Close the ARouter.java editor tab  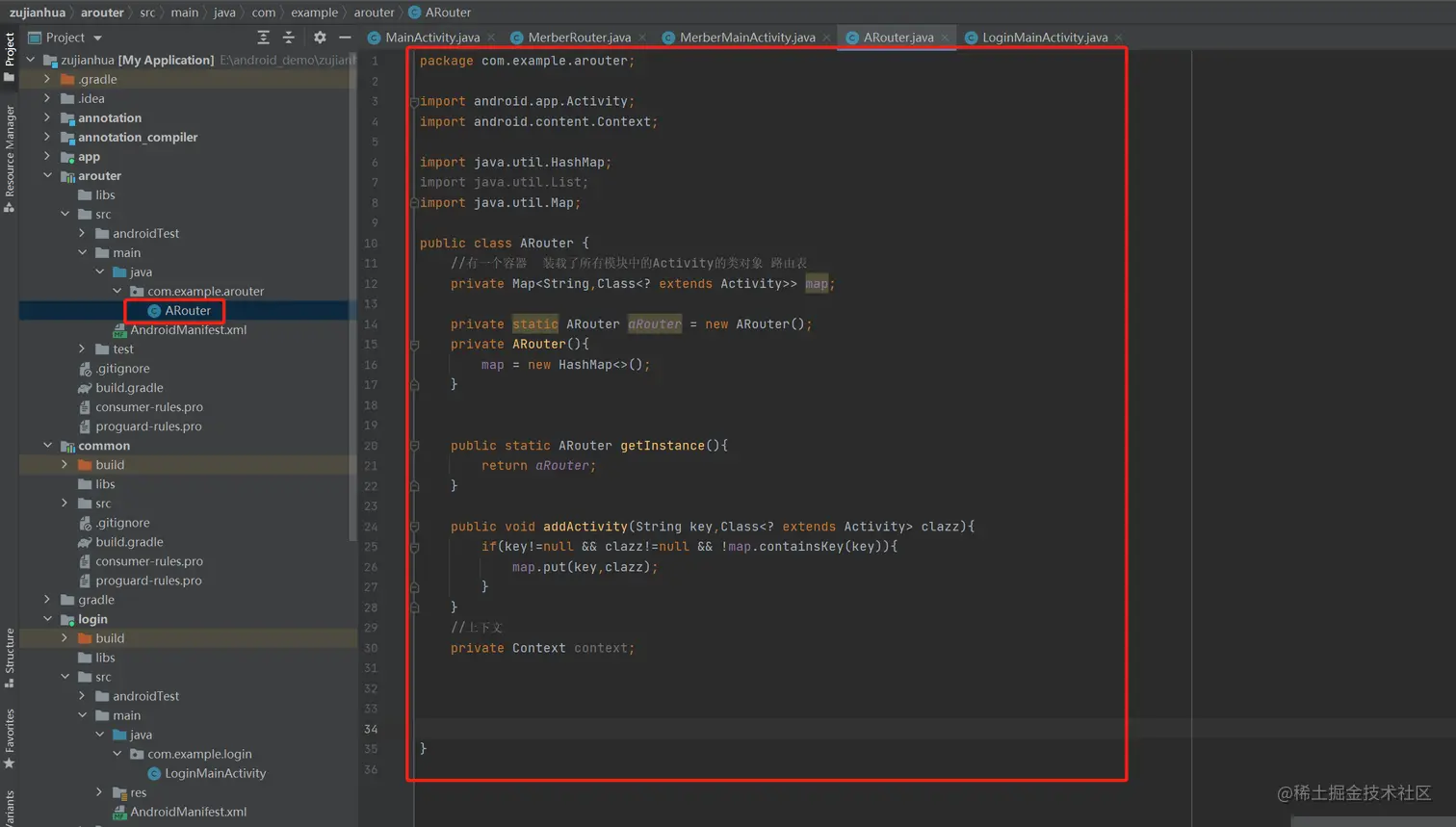click(945, 38)
